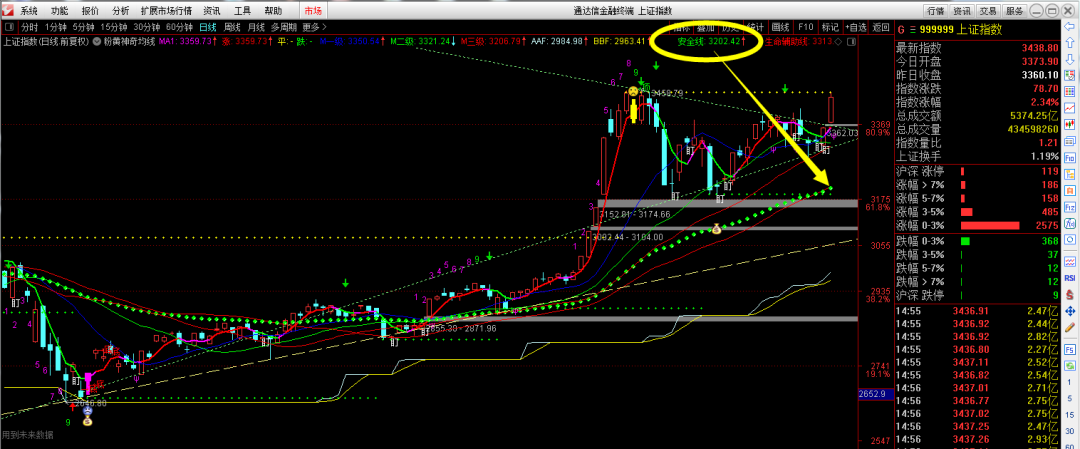Open indicator dropdown circle before 粉黄神奇均线
Viewport: 1080px width, 449px height.
pos(98,41)
